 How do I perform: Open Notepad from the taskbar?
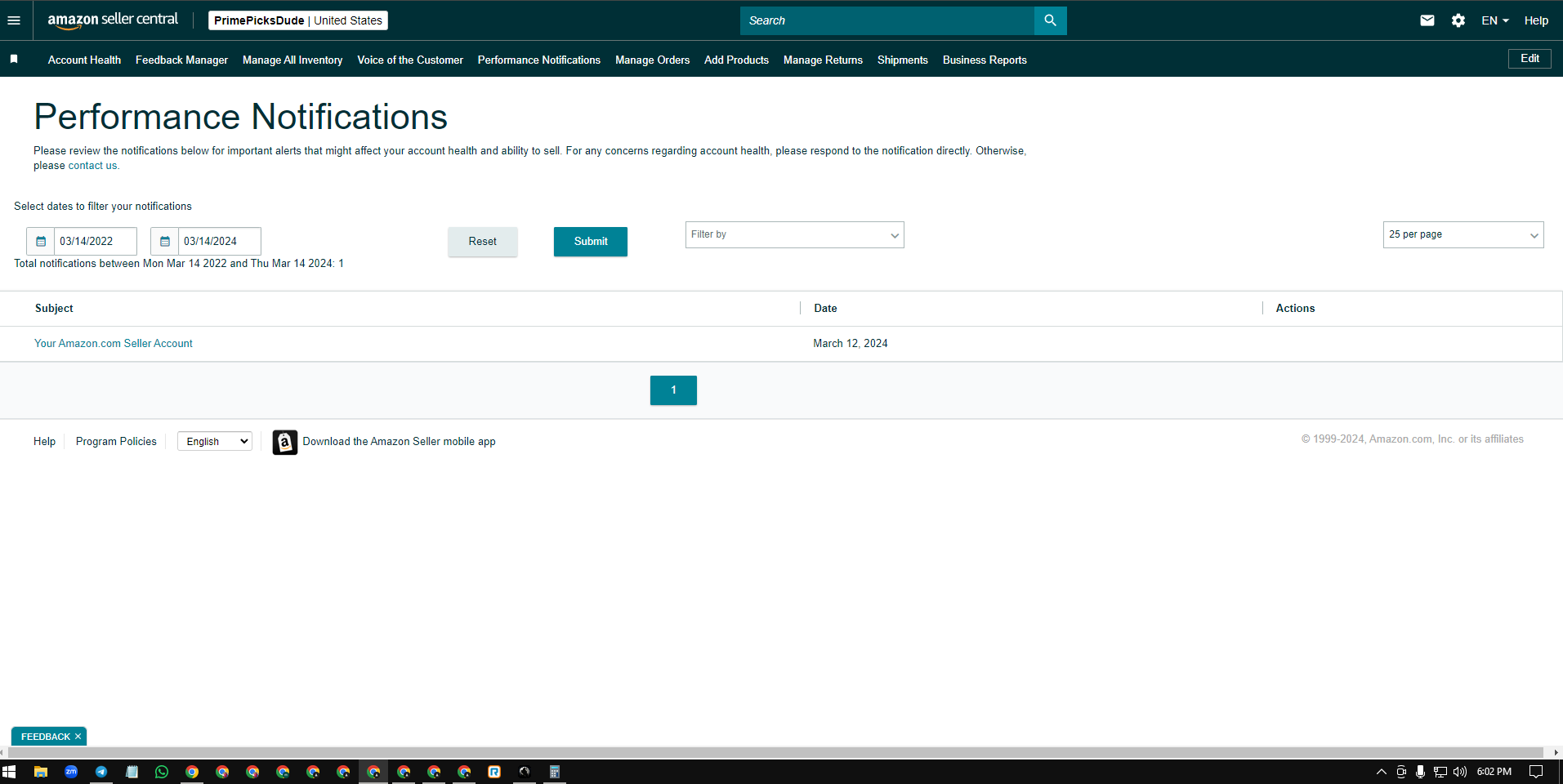point(132,772)
